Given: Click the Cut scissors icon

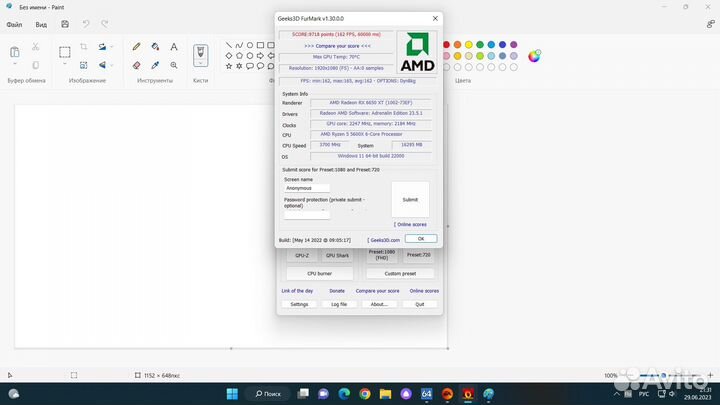Looking at the screenshot, I should pyautogui.click(x=35, y=47).
